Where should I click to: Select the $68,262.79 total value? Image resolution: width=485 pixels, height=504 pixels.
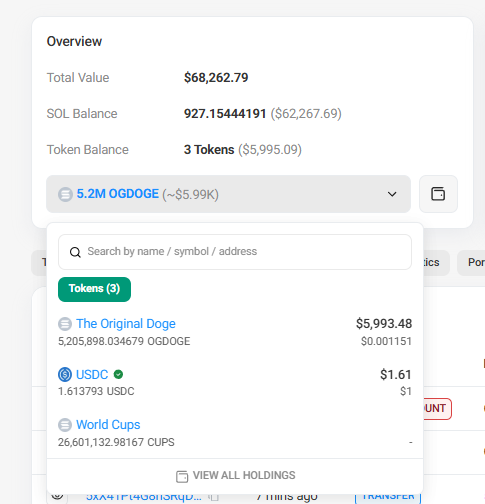[x=216, y=78]
